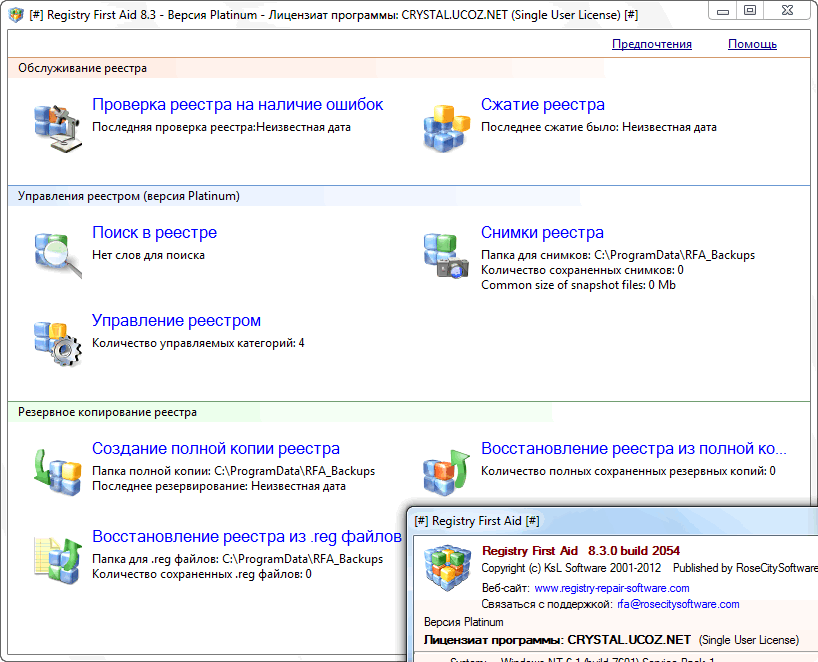
Task: Click 'Последнее сжатие было: Неизвестная дата' text
Action: 598,127
